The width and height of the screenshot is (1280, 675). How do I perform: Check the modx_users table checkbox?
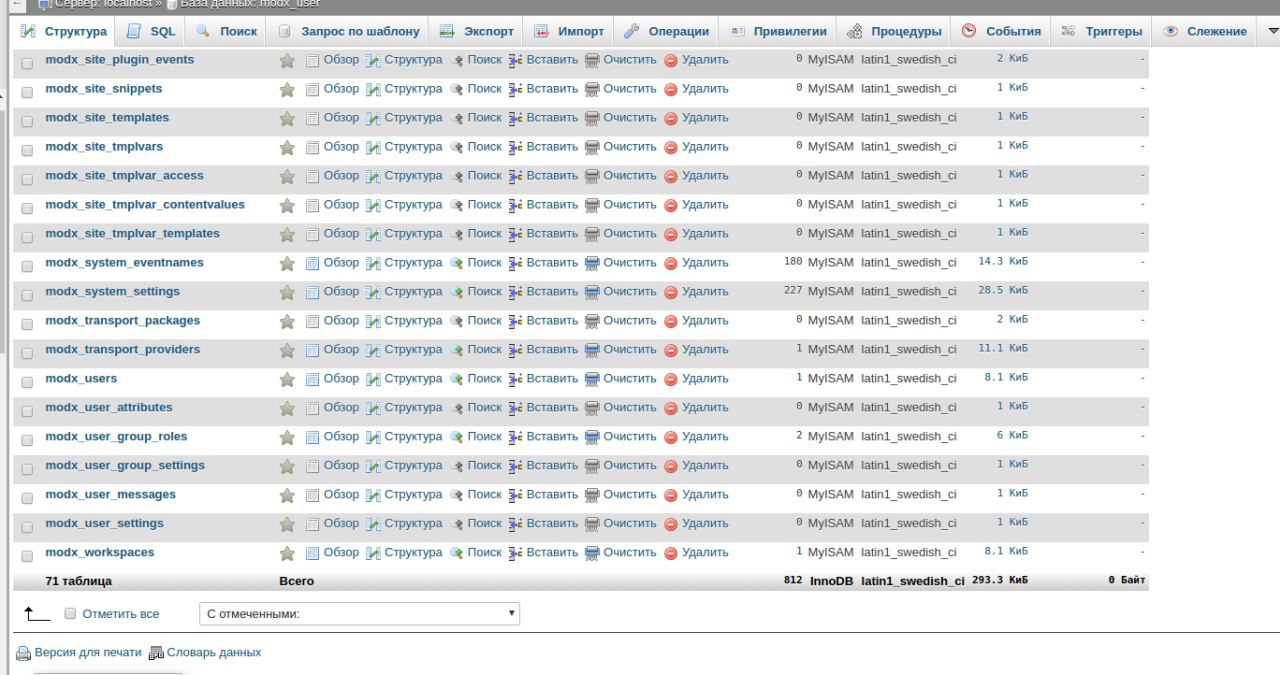[x=27, y=381]
